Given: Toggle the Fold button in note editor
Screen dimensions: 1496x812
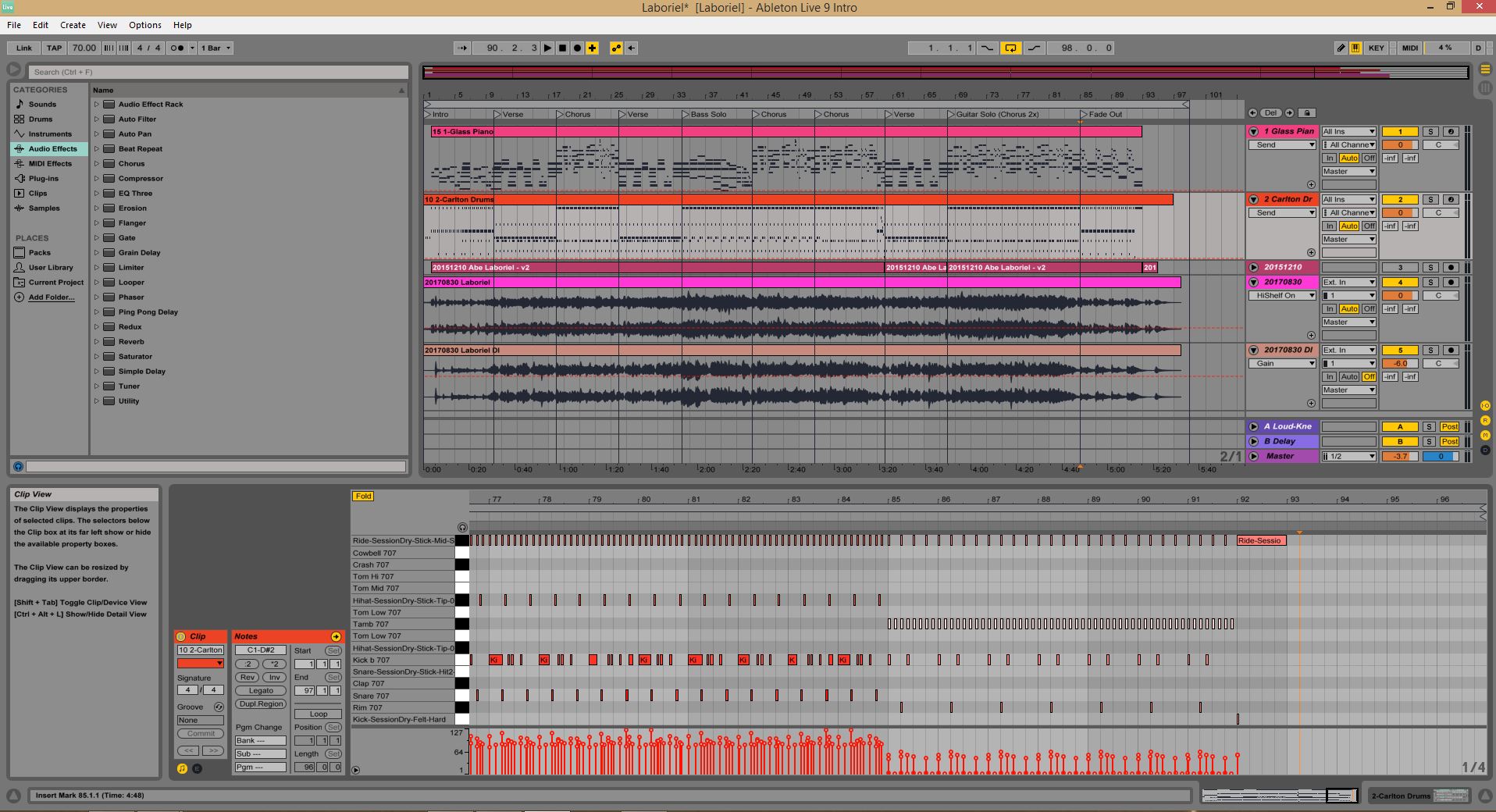Looking at the screenshot, I should coord(363,496).
